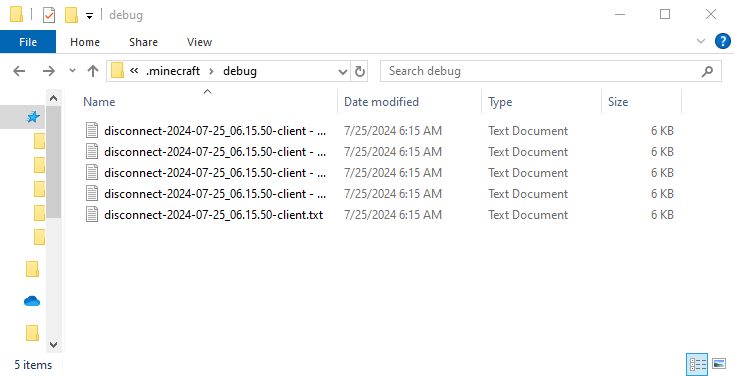
Task: Click the 5 items status text
Action: coord(33,365)
